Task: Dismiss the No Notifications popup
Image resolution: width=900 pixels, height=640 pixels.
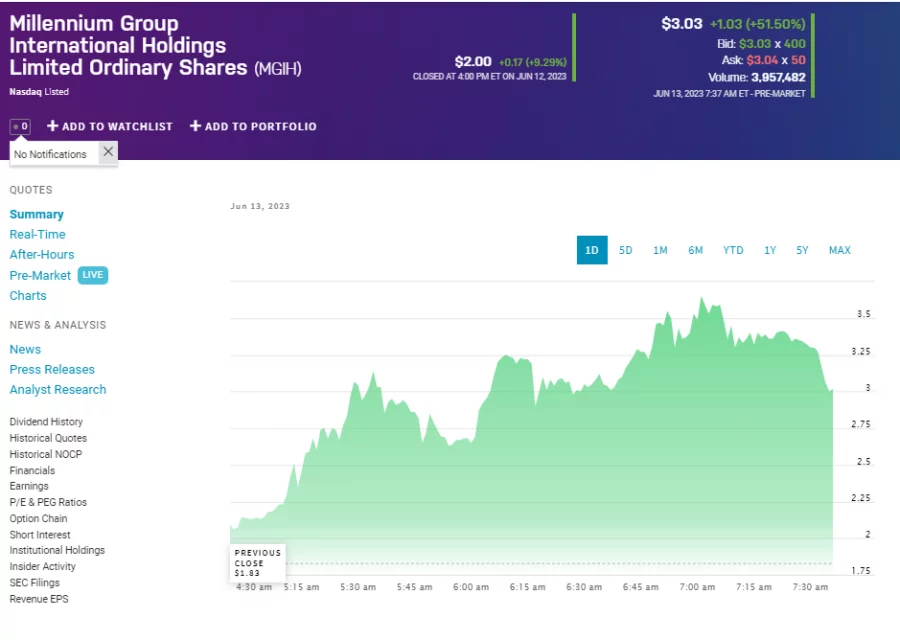Action: point(108,152)
